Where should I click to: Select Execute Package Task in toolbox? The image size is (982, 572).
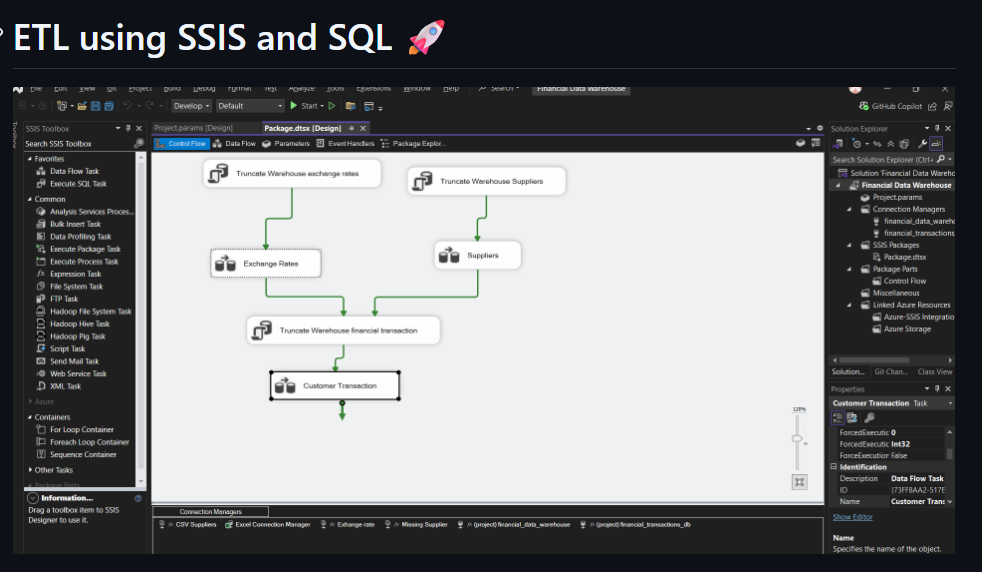[85, 249]
